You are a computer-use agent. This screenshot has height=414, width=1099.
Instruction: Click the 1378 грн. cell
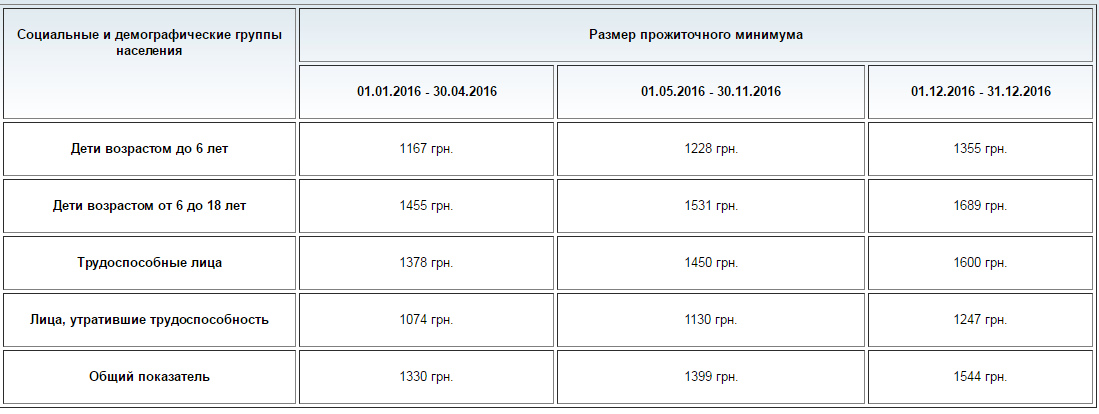(427, 263)
